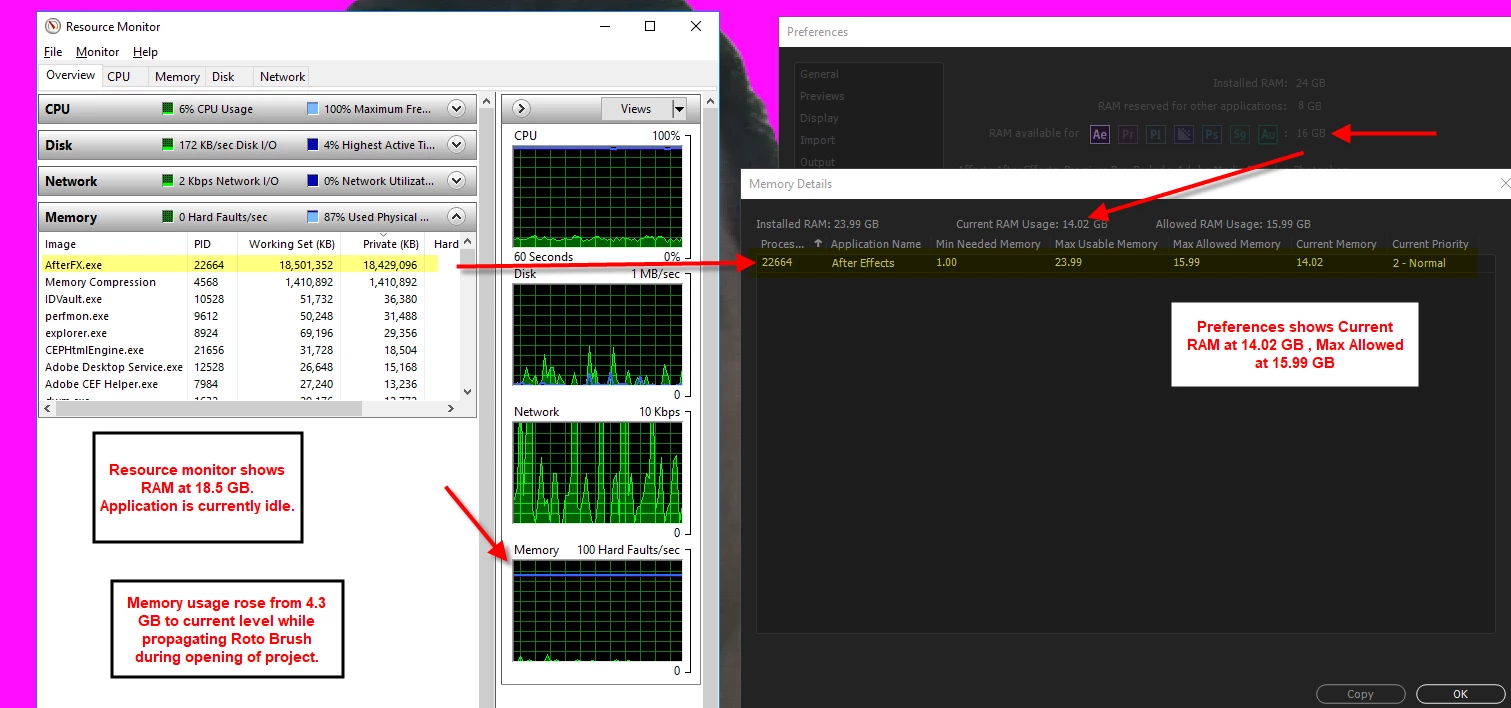
Task: Open the Monitor menu
Action: [97, 52]
